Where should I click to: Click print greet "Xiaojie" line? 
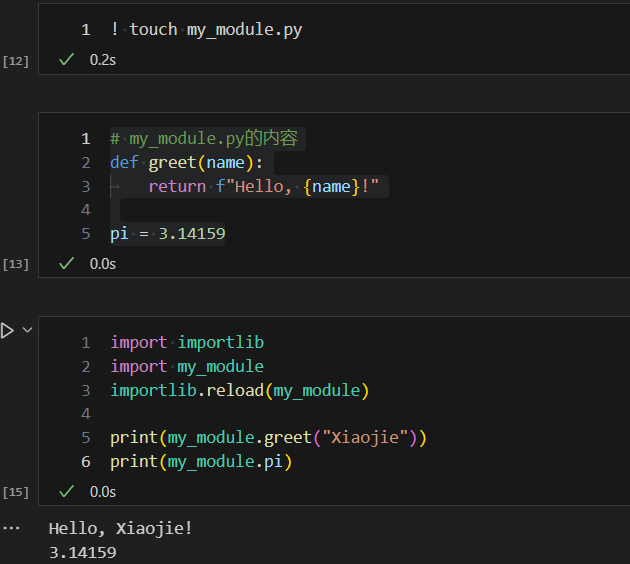point(268,437)
